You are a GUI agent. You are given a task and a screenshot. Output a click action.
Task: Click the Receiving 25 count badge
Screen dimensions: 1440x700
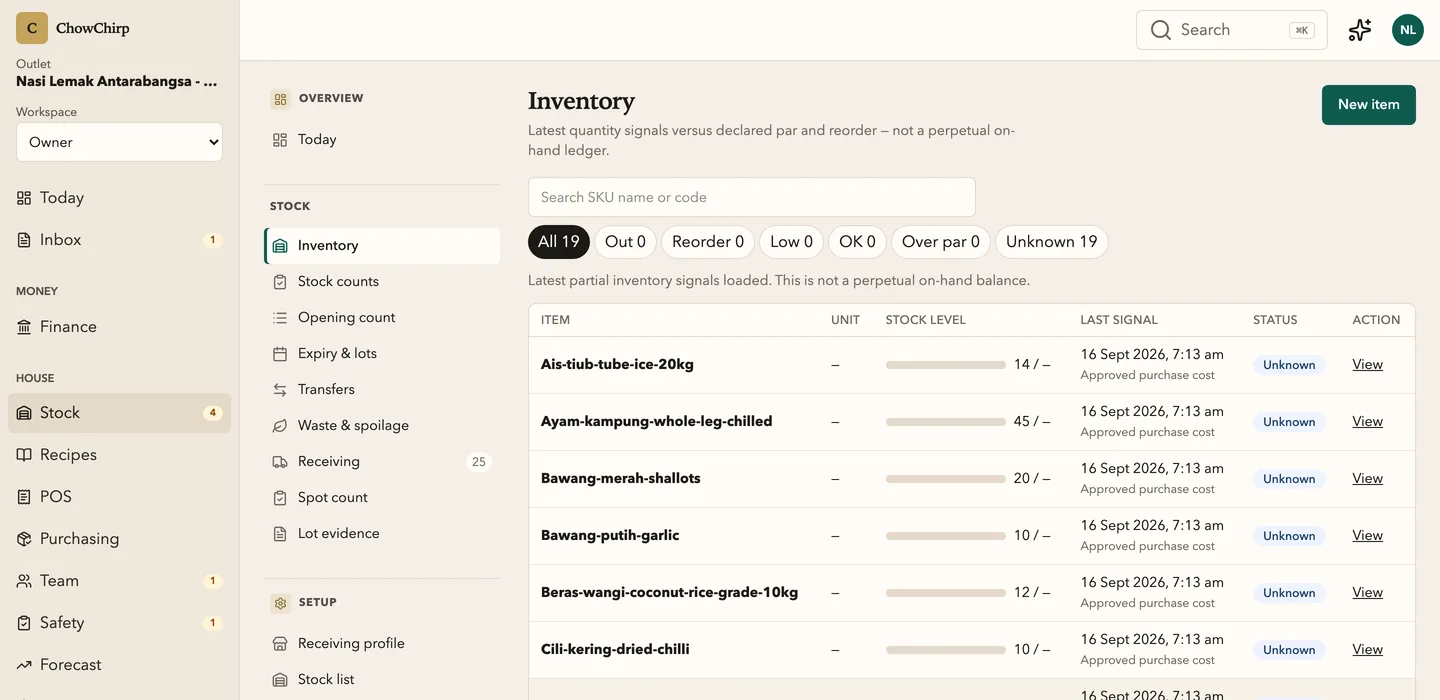point(479,462)
